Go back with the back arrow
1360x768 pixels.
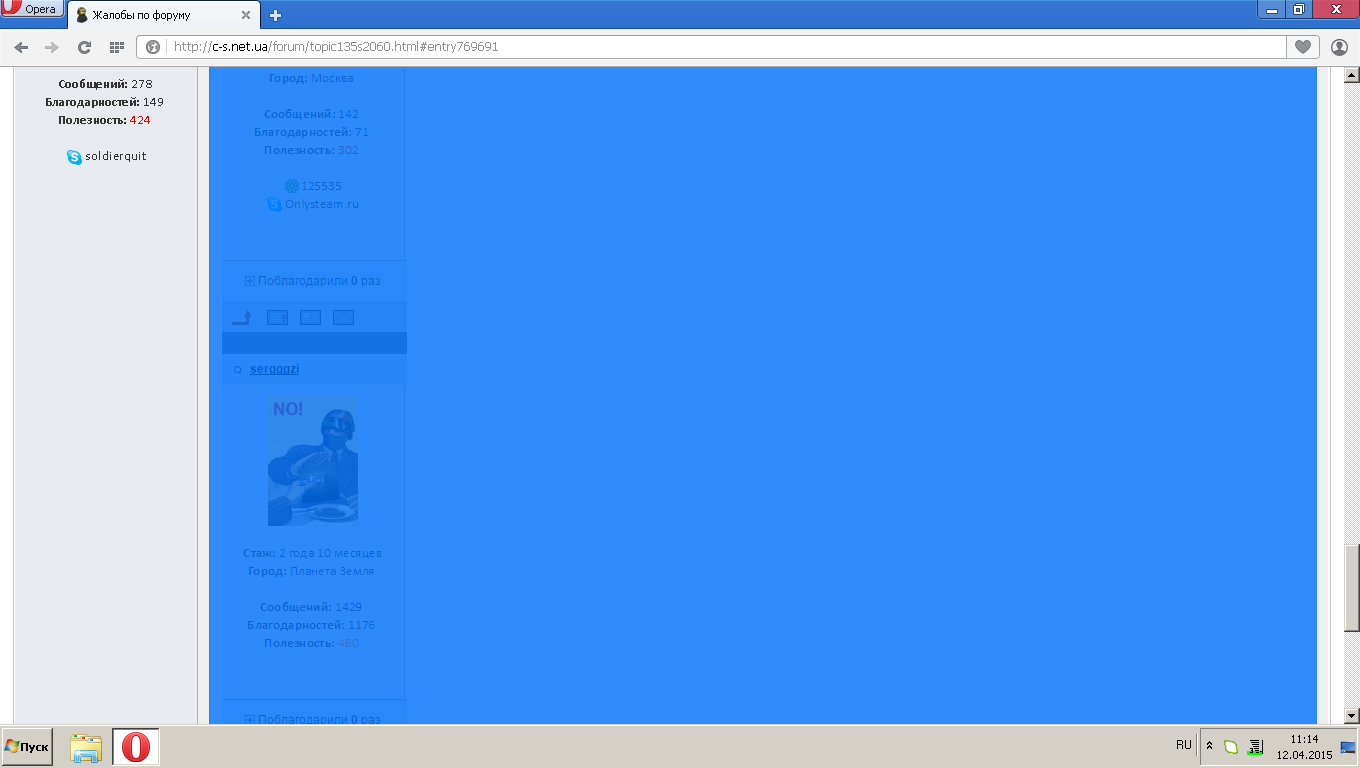(22, 47)
